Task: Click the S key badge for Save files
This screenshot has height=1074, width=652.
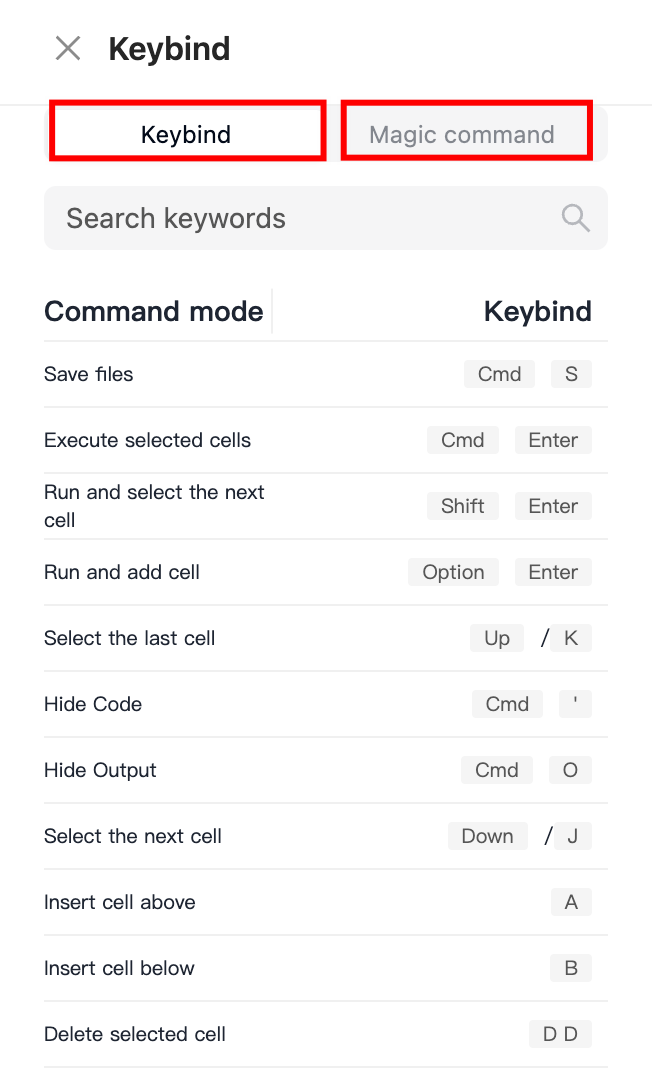Action: [x=571, y=374]
